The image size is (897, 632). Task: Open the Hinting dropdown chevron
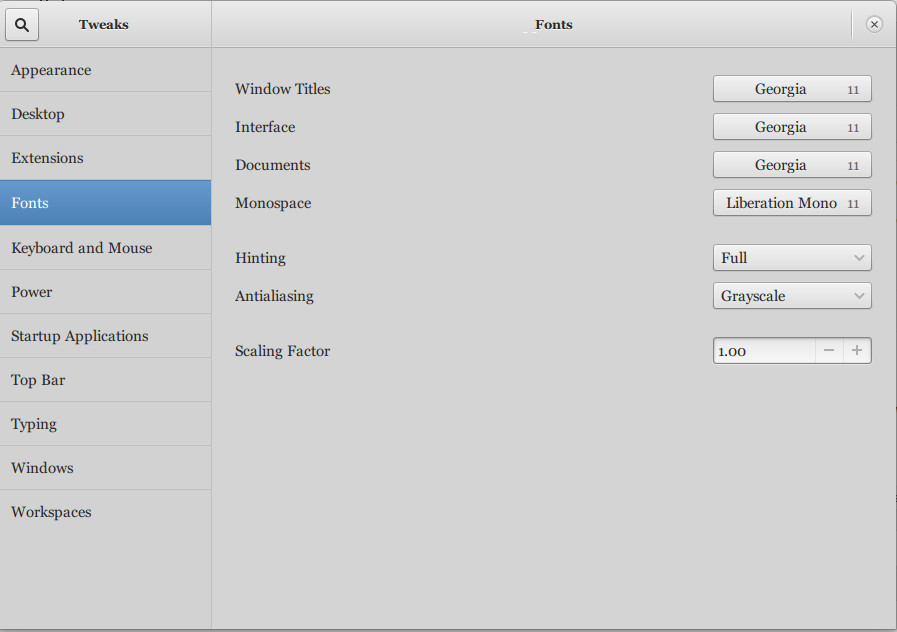coord(859,257)
